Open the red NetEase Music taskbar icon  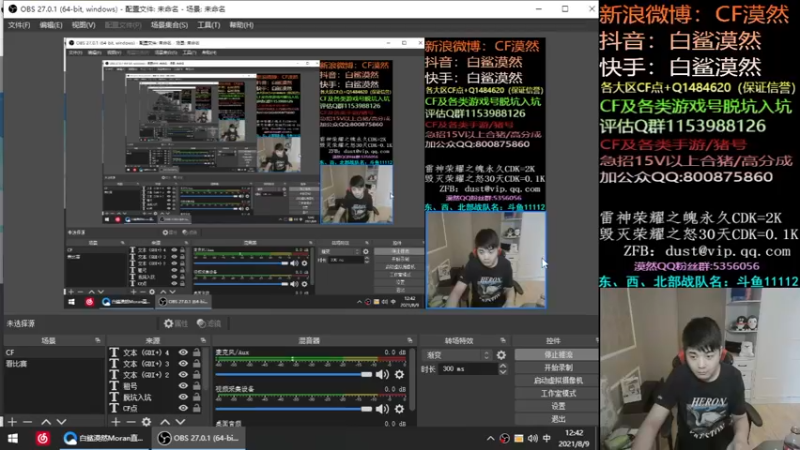[42, 438]
